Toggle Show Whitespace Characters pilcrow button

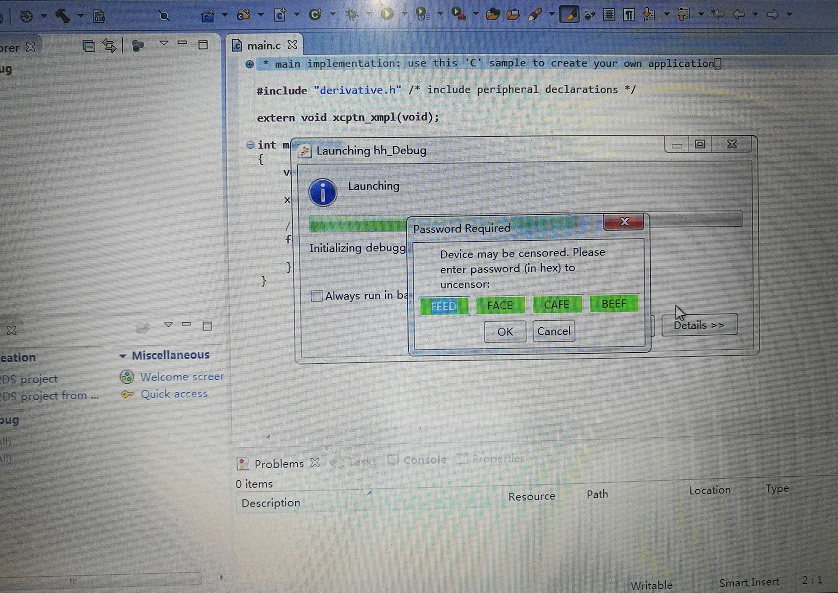coord(628,14)
